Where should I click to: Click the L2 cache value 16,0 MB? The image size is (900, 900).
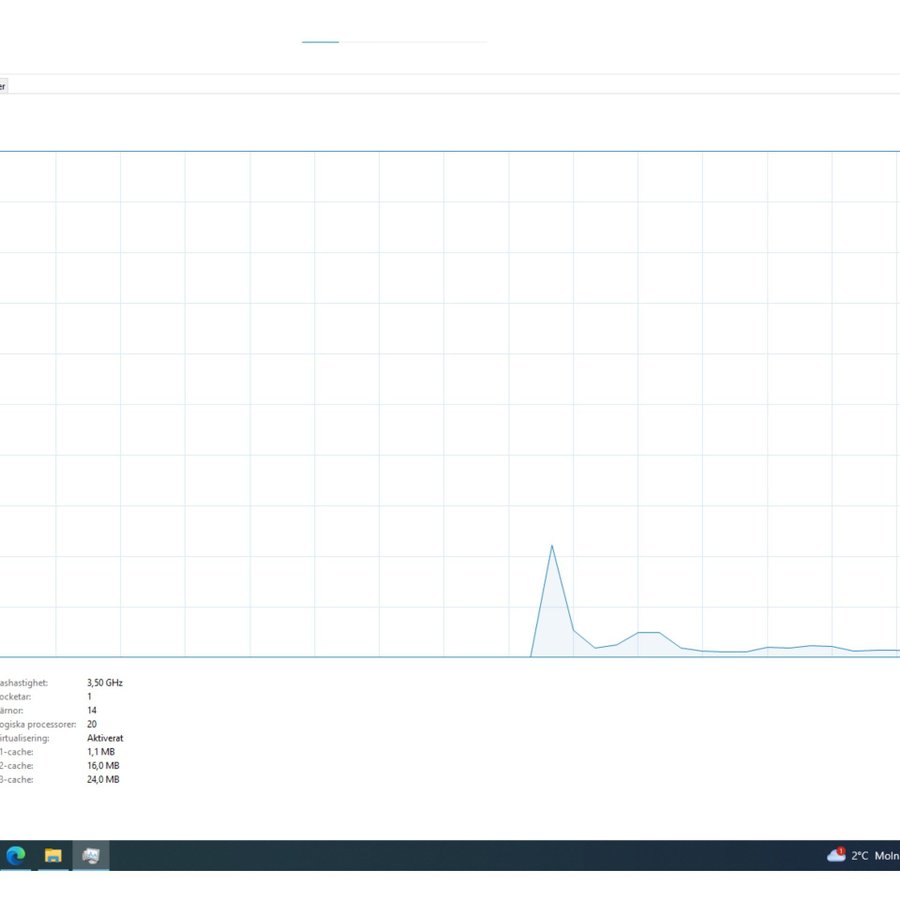(x=103, y=766)
